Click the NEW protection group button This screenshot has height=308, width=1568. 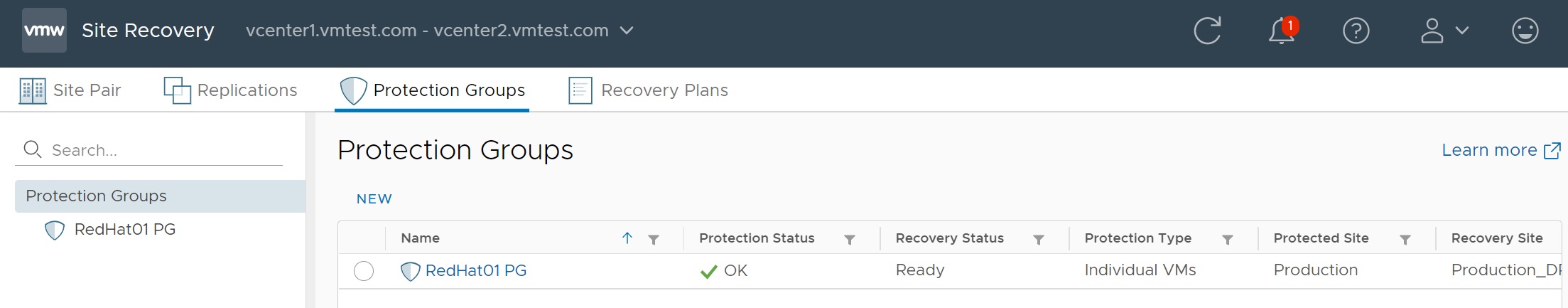click(374, 199)
